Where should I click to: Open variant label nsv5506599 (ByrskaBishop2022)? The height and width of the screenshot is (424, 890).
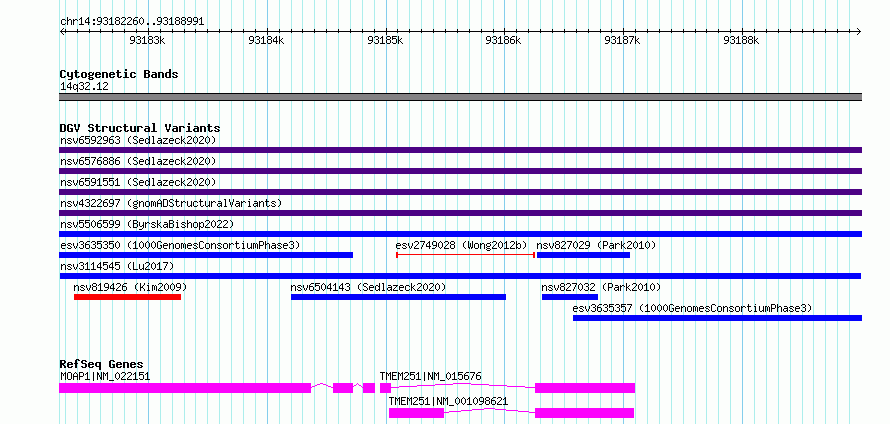coord(146,224)
